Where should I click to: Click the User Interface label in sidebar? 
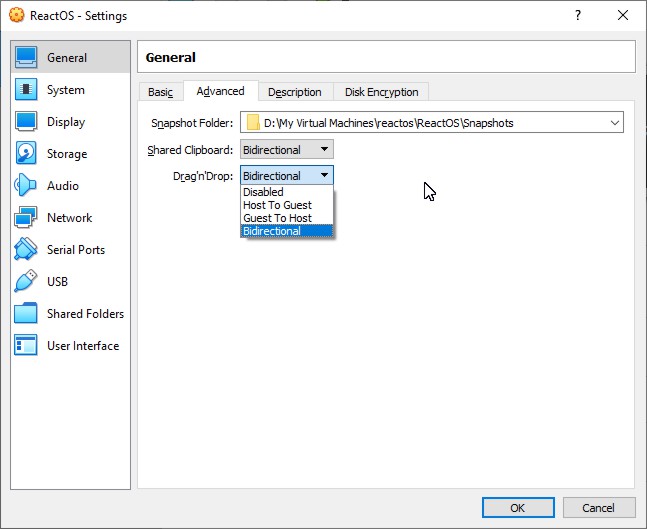coord(83,345)
